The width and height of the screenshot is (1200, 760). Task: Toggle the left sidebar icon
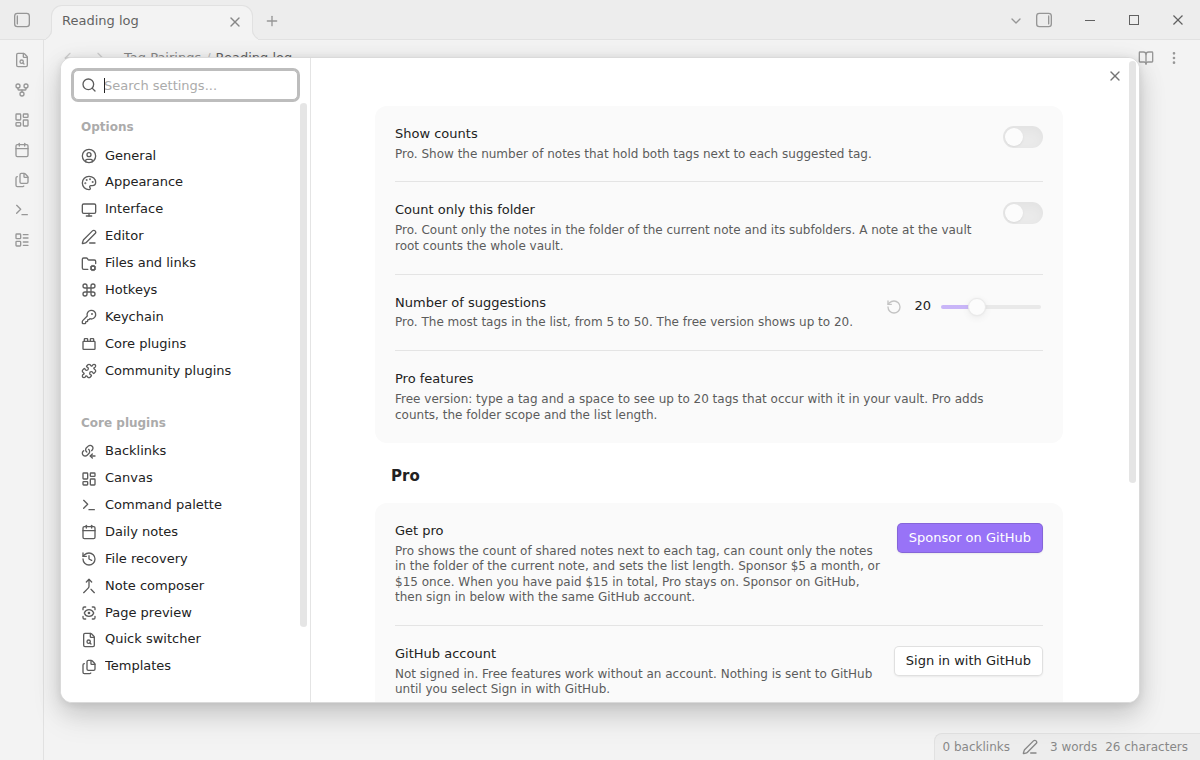click(x=22, y=20)
